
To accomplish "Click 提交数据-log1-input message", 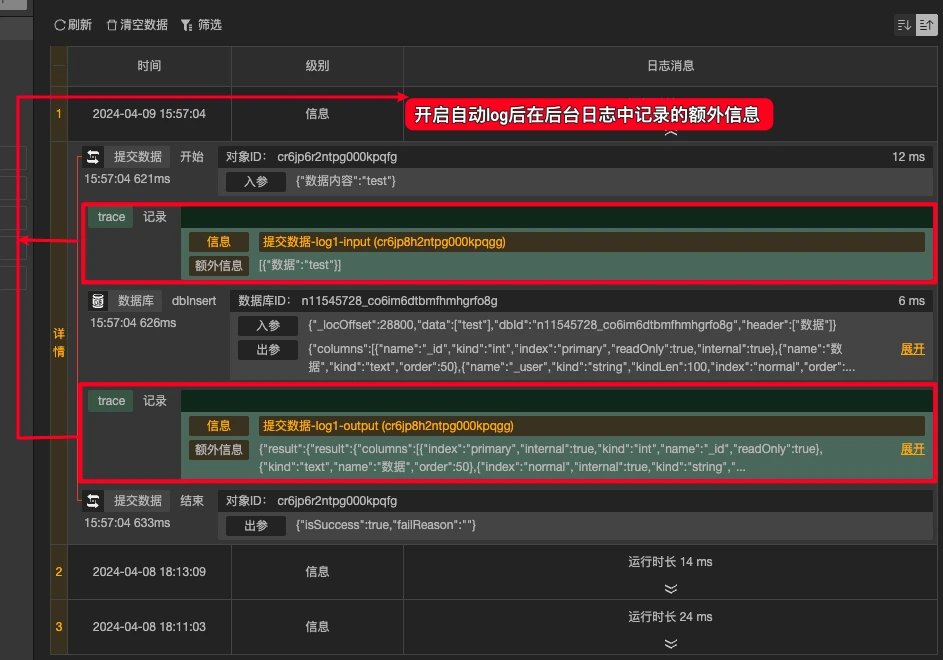I will (x=384, y=242).
